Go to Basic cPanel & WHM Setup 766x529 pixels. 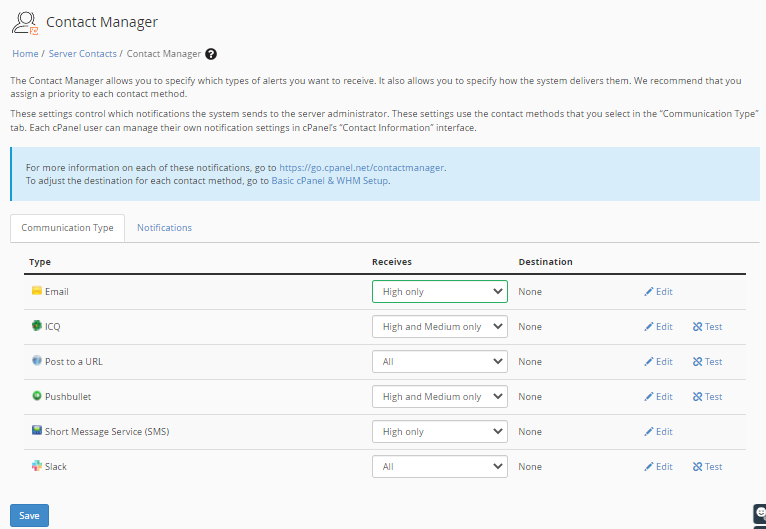point(330,181)
